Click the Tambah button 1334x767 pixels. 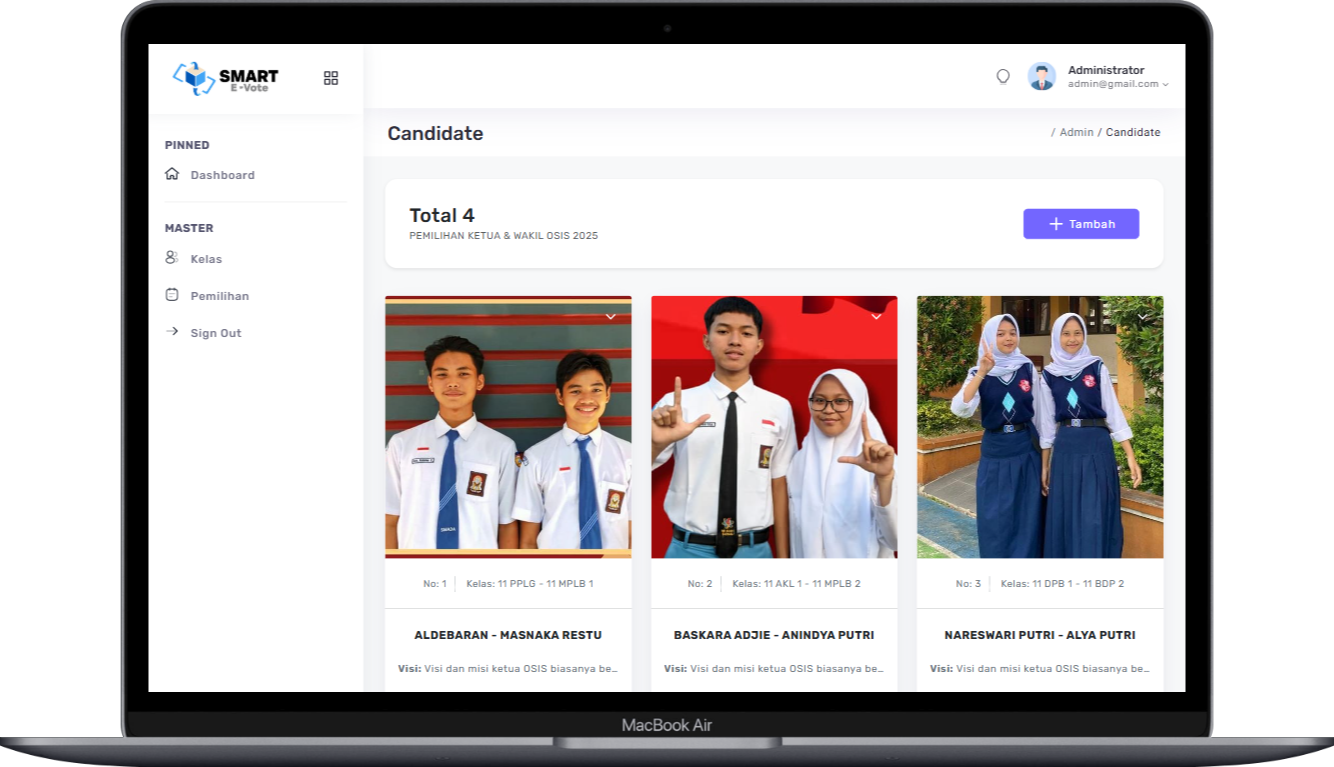click(1081, 223)
